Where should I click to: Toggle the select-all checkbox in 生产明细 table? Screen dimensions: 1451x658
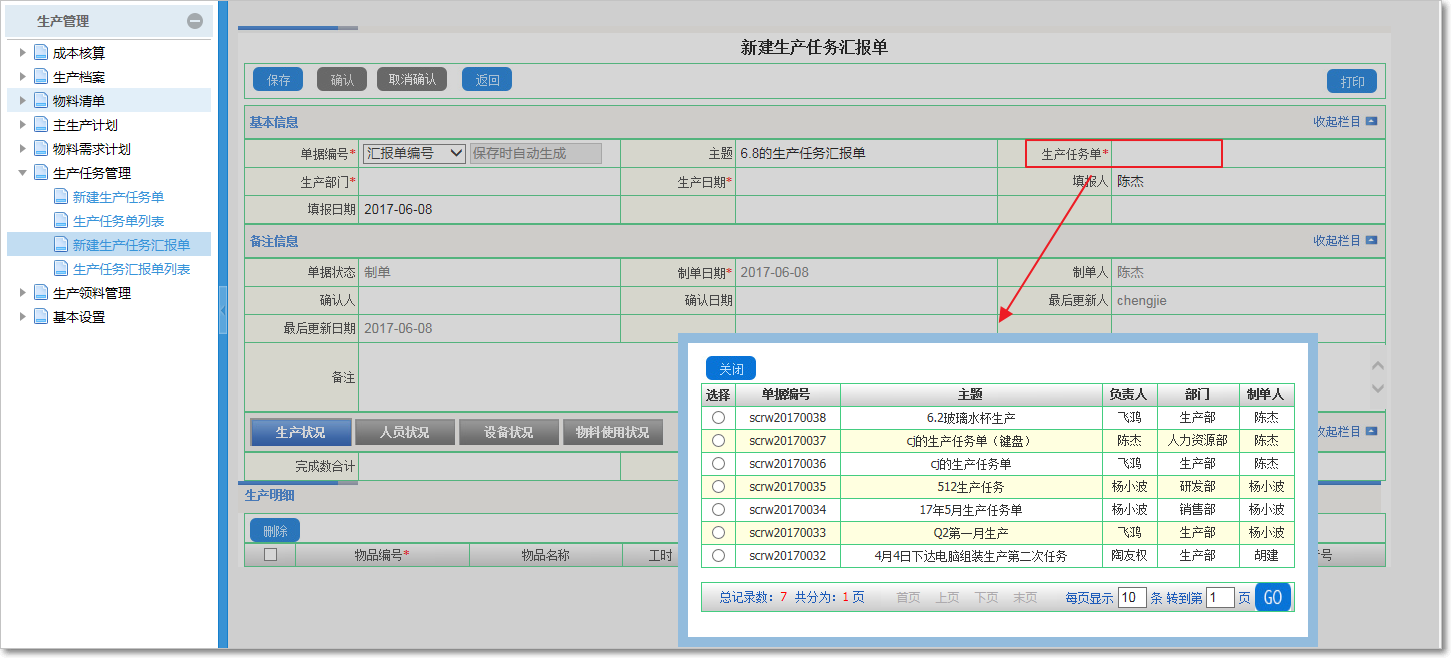point(269,554)
